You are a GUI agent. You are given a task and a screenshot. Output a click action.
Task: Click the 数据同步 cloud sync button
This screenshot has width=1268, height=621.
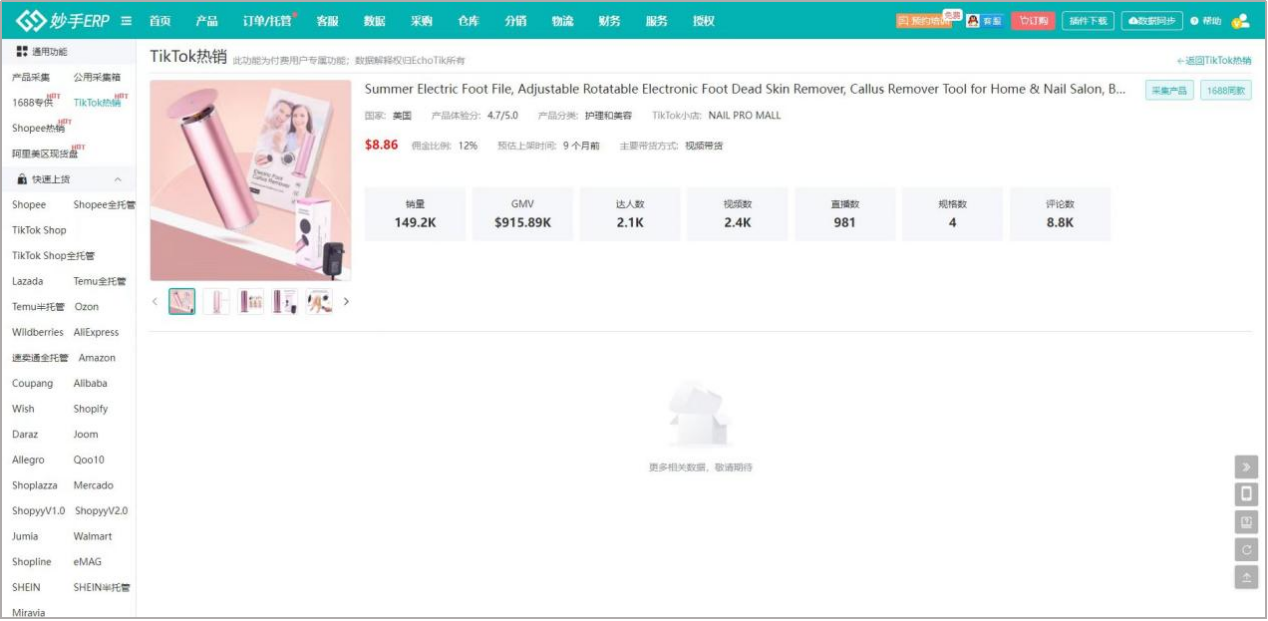(1152, 21)
